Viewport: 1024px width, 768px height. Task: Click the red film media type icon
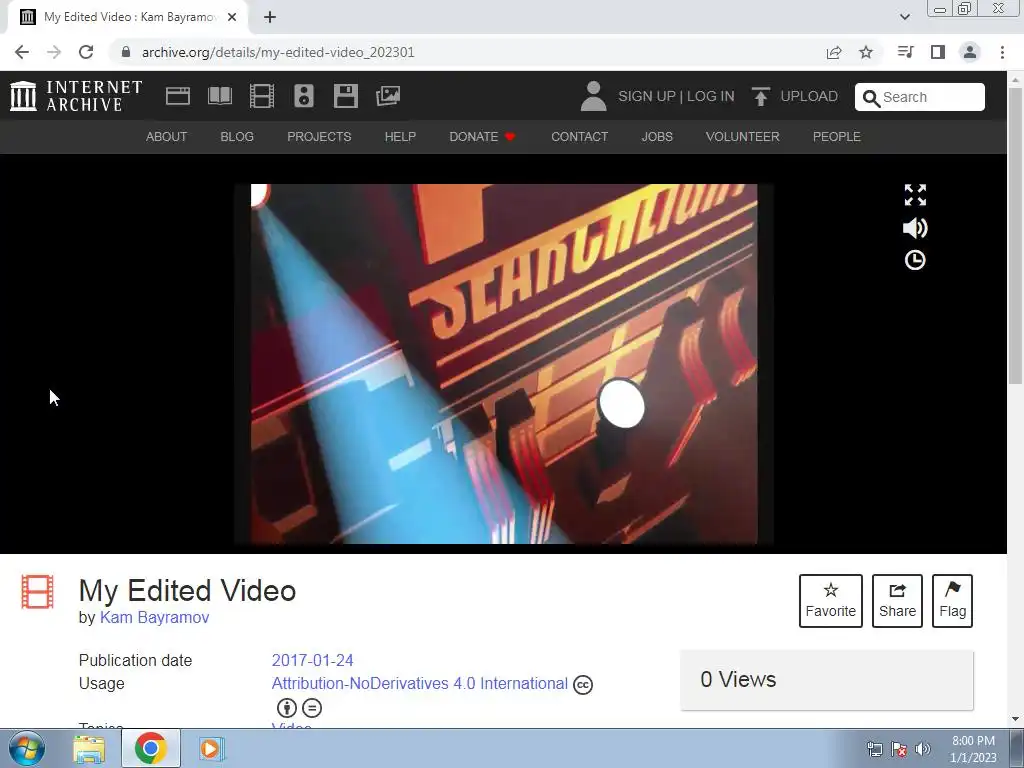click(37, 592)
